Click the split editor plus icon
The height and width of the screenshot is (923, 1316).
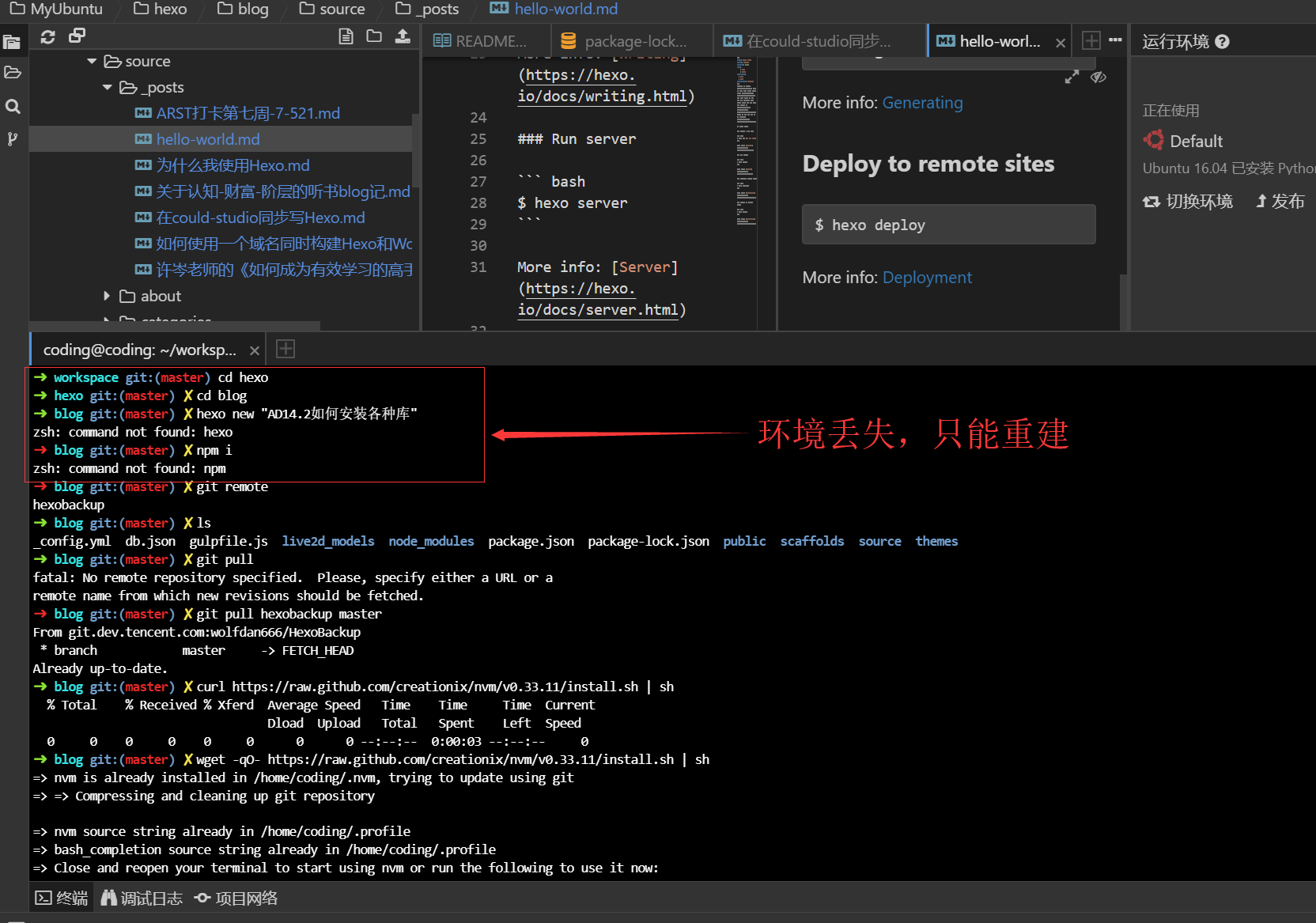point(1091,40)
